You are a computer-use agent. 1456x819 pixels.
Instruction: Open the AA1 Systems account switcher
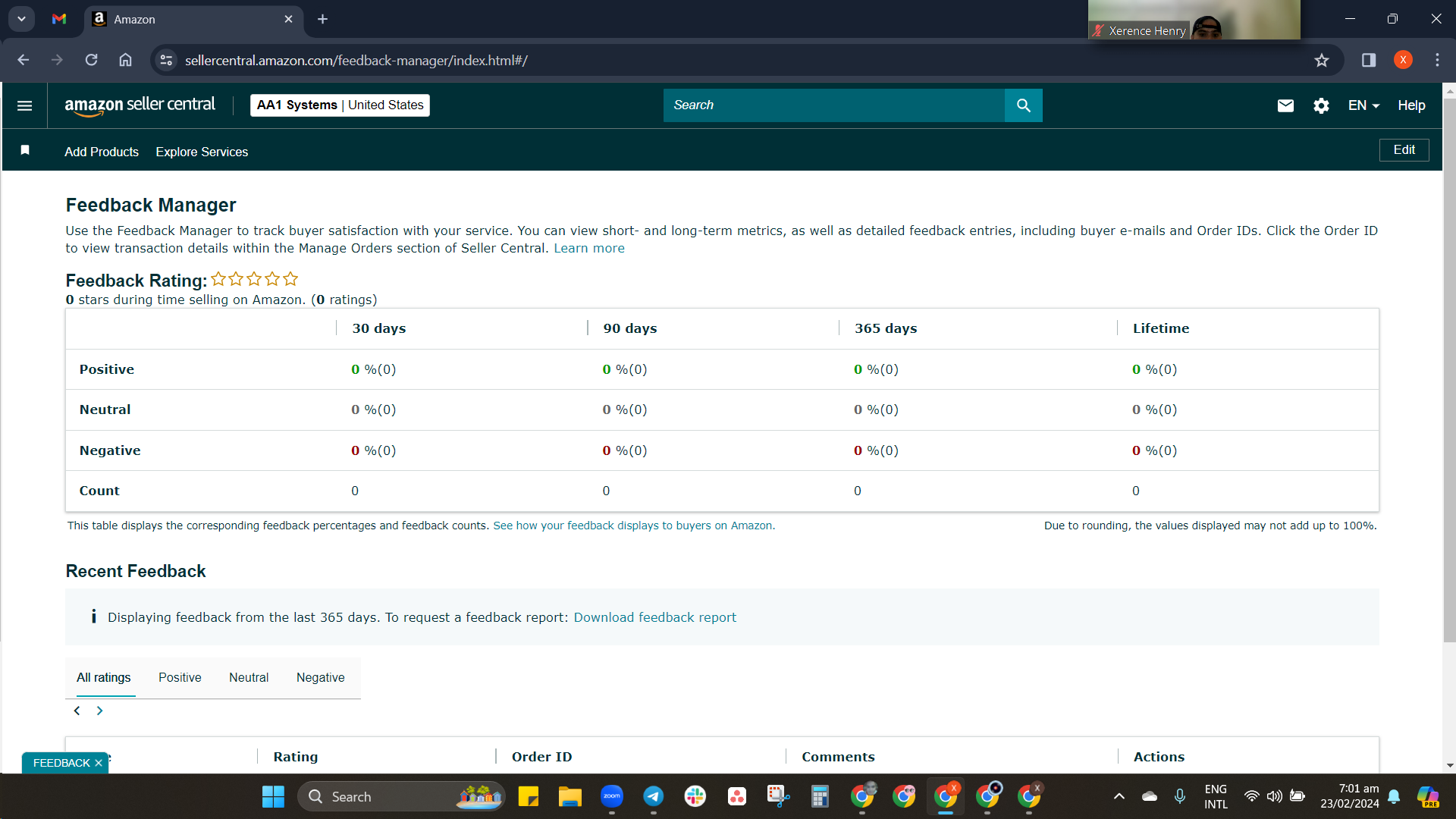340,105
